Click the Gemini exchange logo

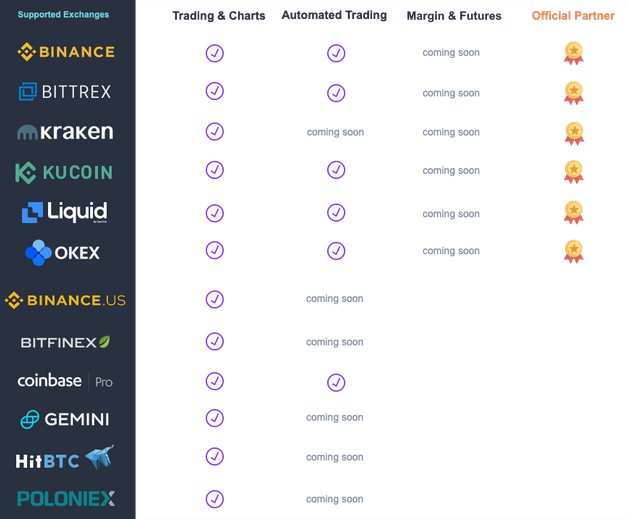[x=65, y=419]
